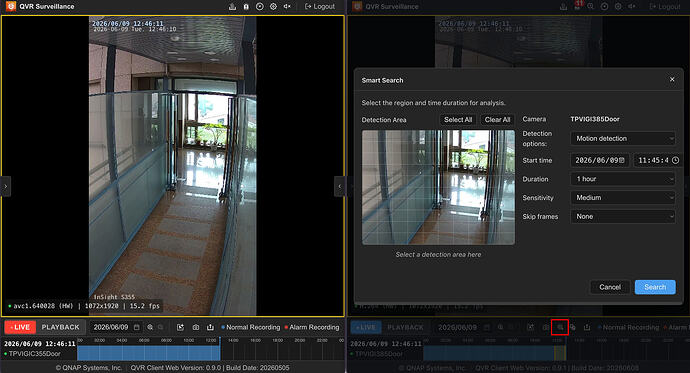Expand the left side panel arrow
Screen dimensions: 690x373
click(5, 186)
